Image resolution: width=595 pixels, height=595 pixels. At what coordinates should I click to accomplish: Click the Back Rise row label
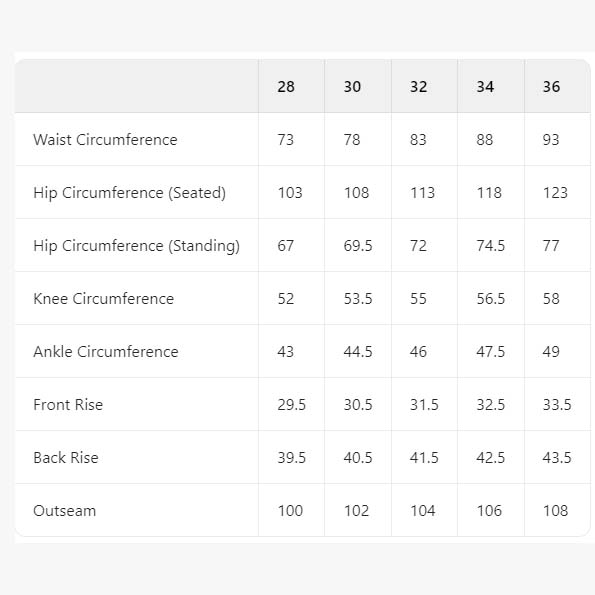point(66,458)
